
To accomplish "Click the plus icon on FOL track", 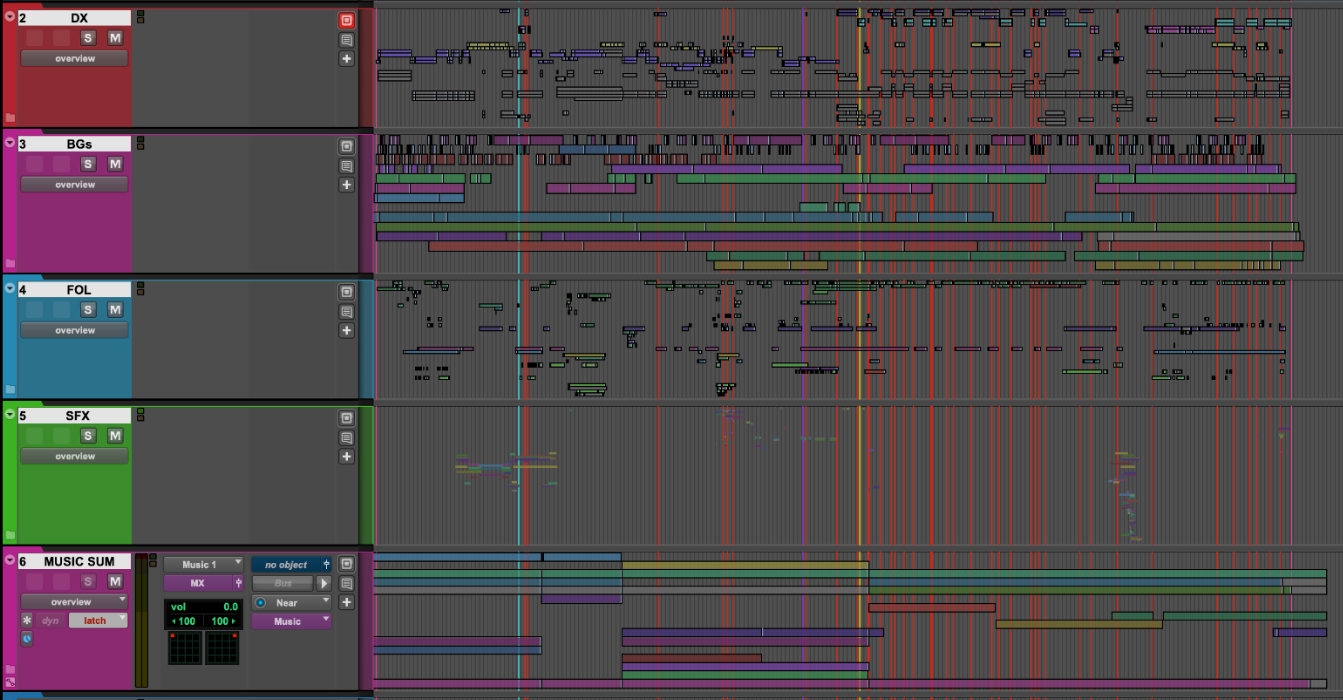I will coord(346,330).
